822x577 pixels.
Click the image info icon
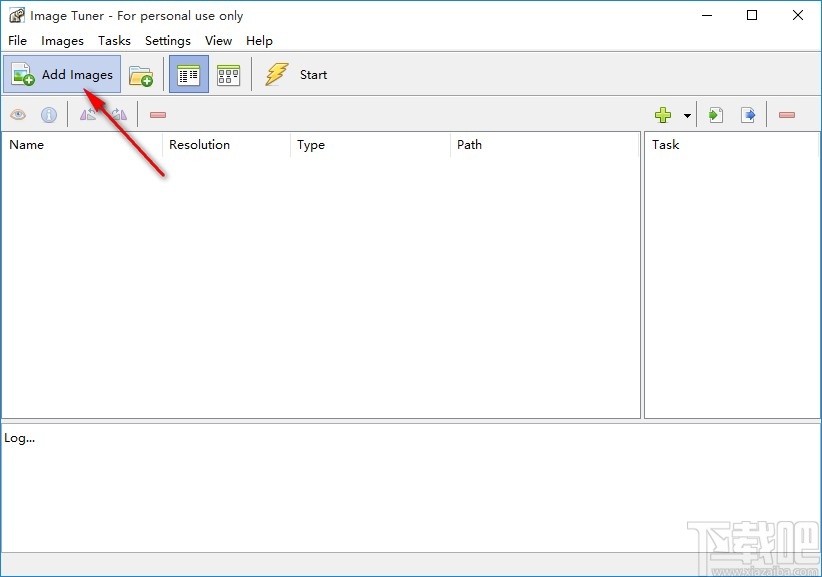point(49,115)
